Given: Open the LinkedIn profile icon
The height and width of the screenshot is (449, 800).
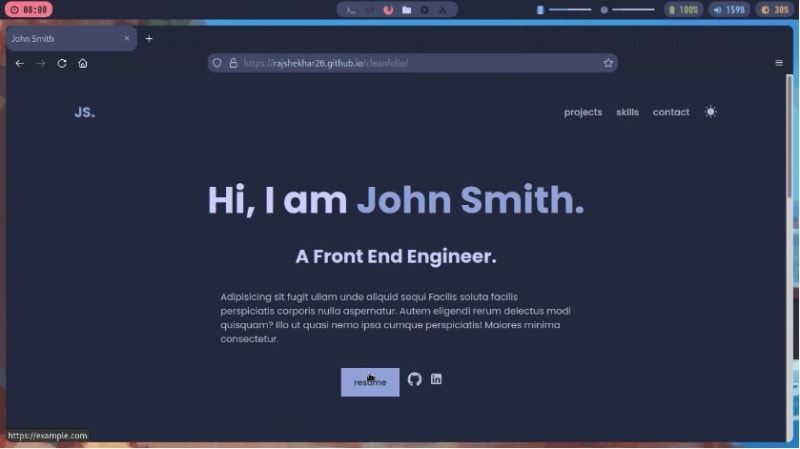Looking at the screenshot, I should (x=436, y=379).
